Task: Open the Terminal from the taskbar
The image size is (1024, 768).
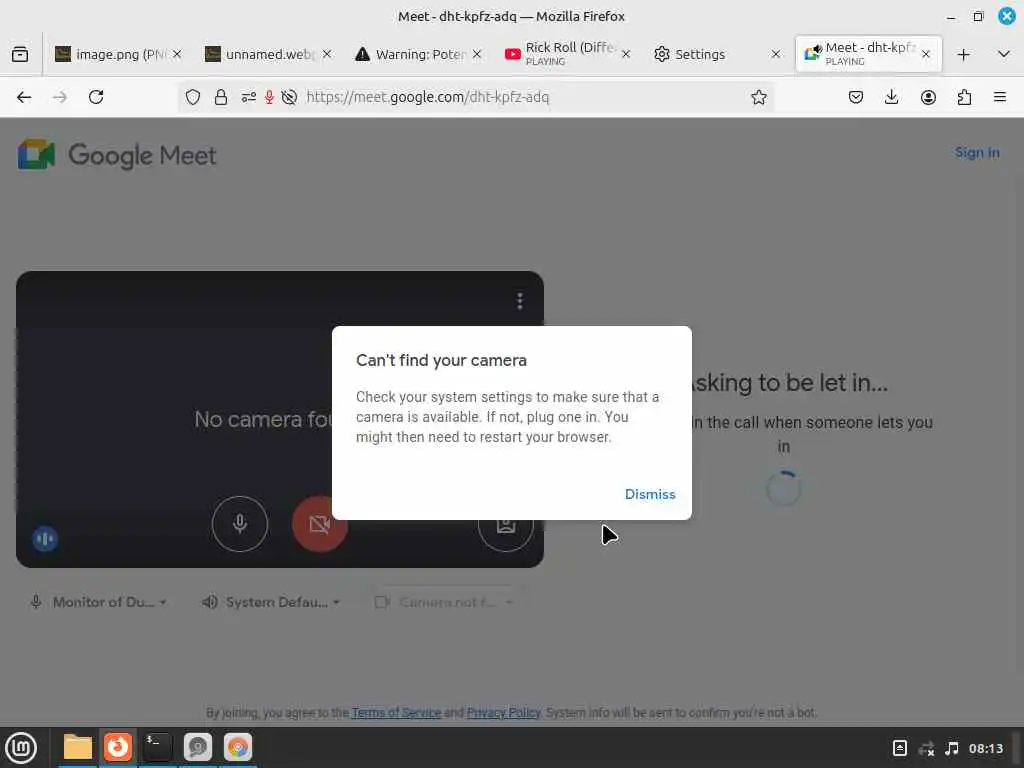Action: tap(157, 747)
